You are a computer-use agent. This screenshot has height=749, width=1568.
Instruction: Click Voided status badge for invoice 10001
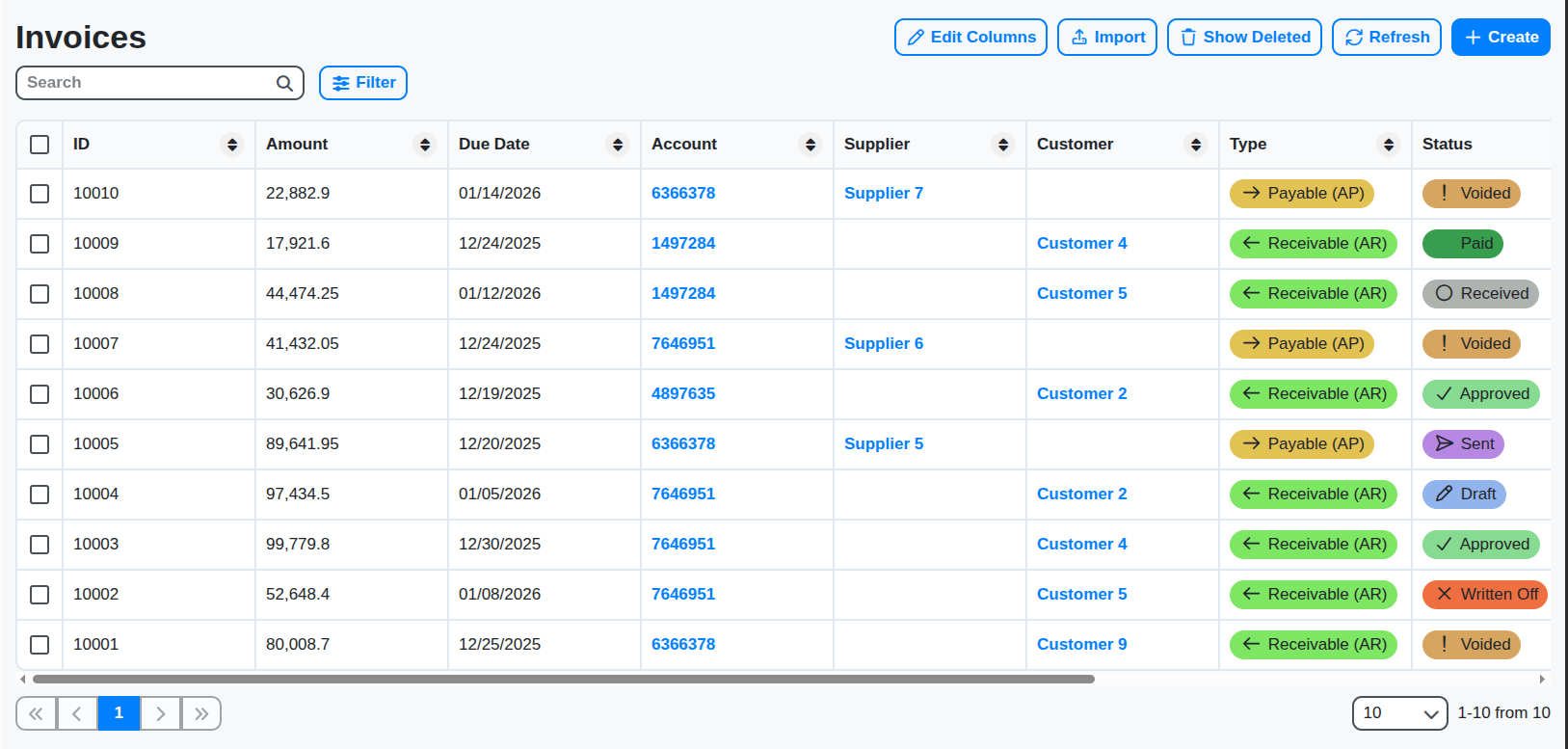[x=1472, y=645]
